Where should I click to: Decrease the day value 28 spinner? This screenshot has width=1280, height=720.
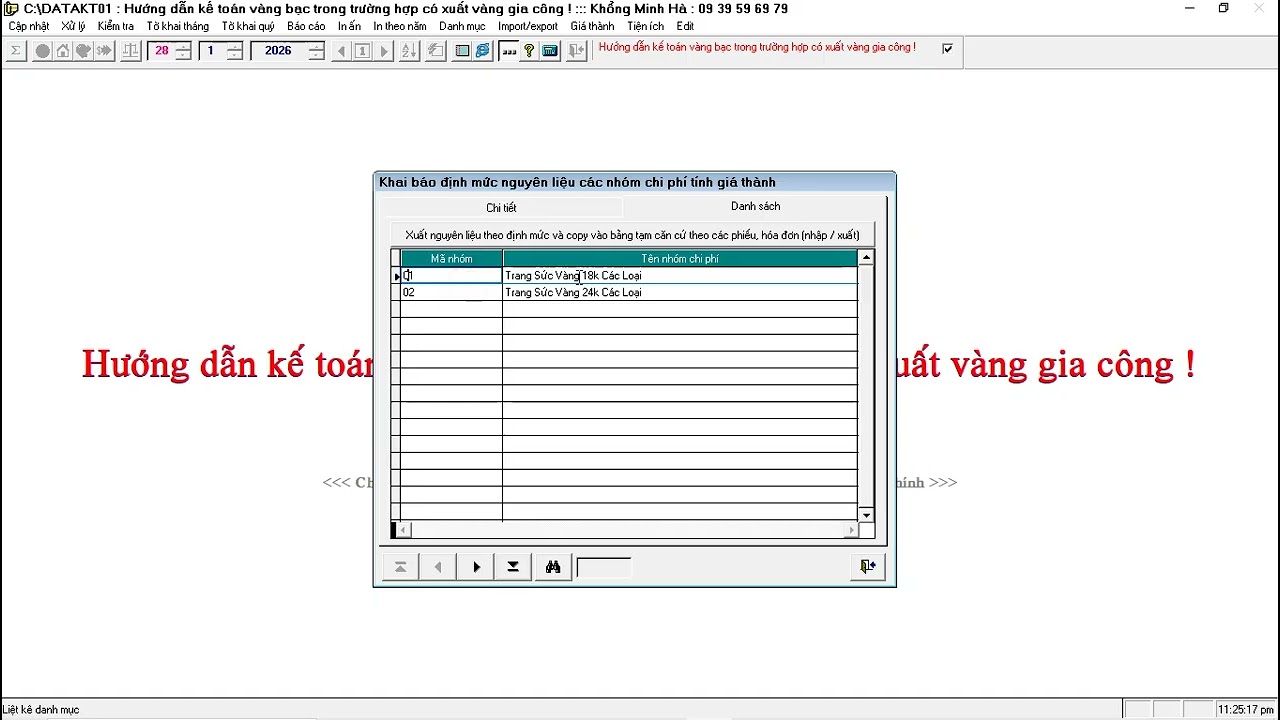(x=183, y=55)
